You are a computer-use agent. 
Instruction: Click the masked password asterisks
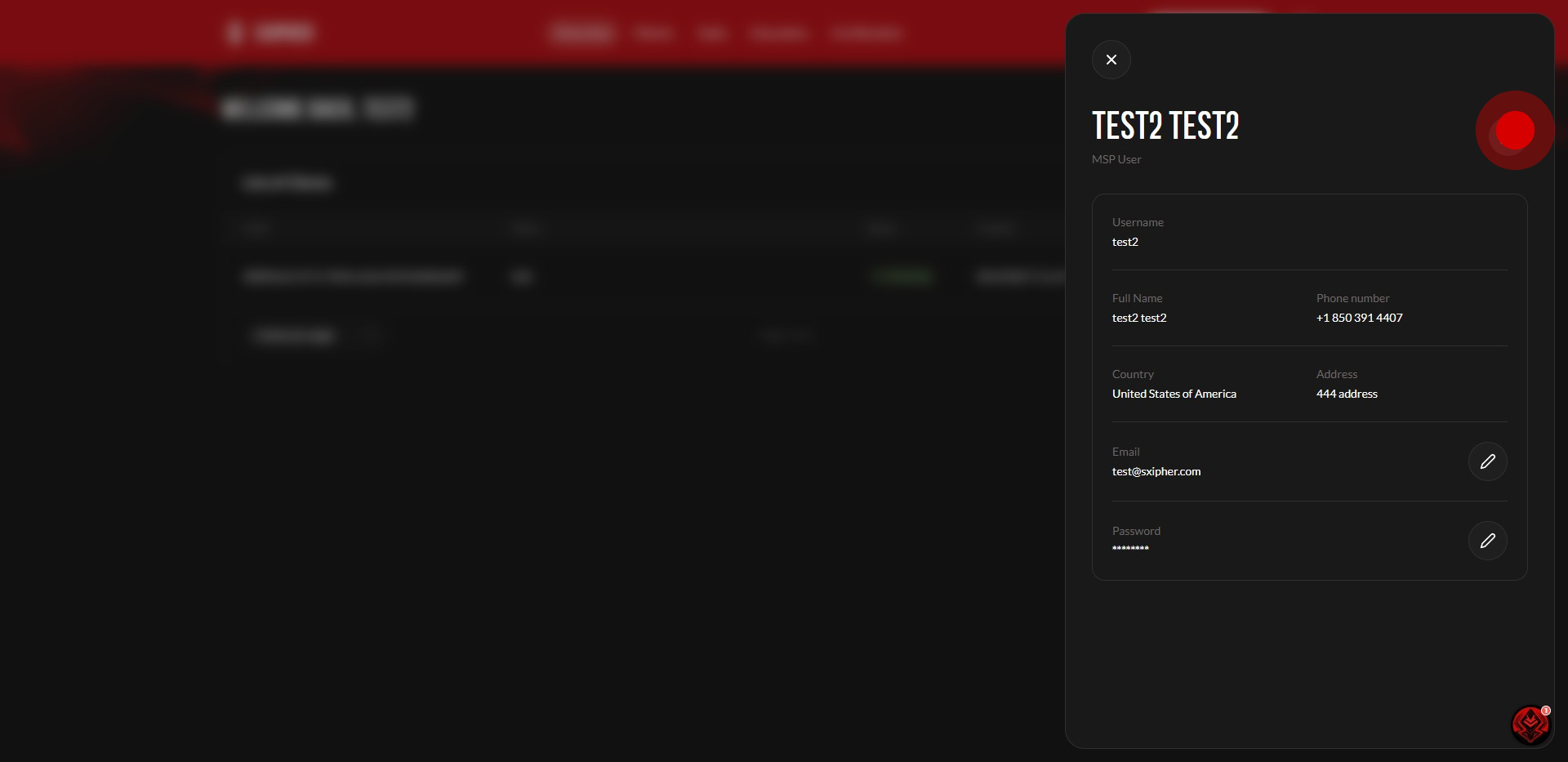pyautogui.click(x=1130, y=549)
